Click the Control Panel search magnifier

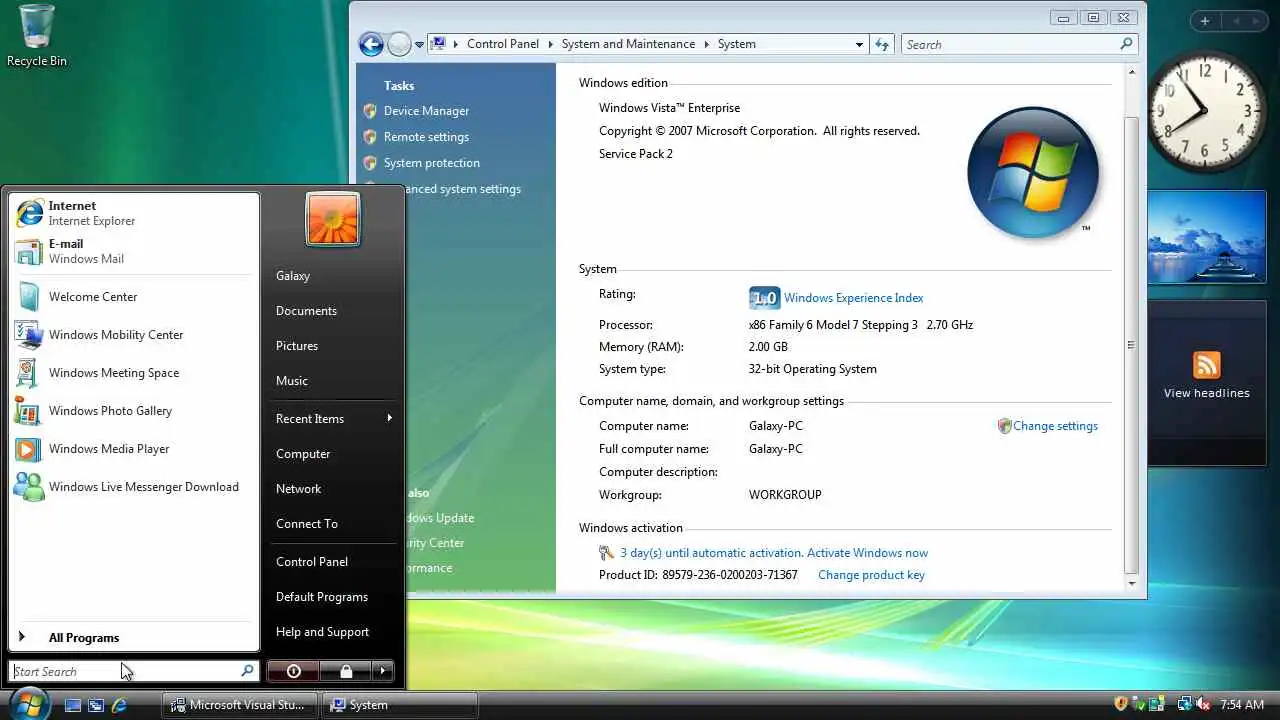1127,44
